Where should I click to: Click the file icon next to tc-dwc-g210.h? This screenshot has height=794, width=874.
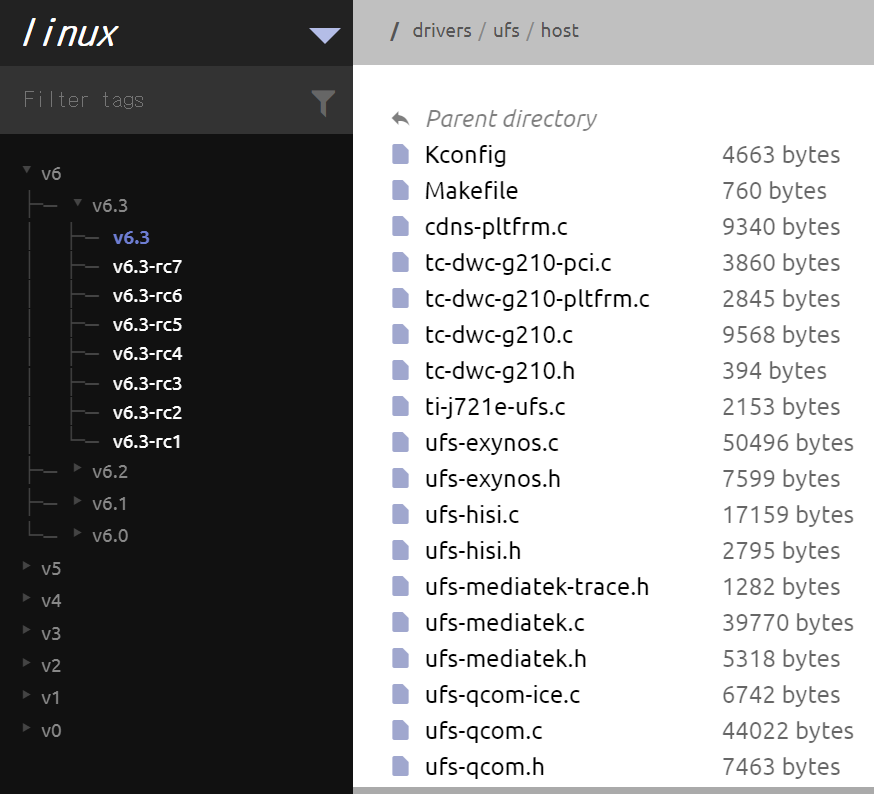[400, 370]
